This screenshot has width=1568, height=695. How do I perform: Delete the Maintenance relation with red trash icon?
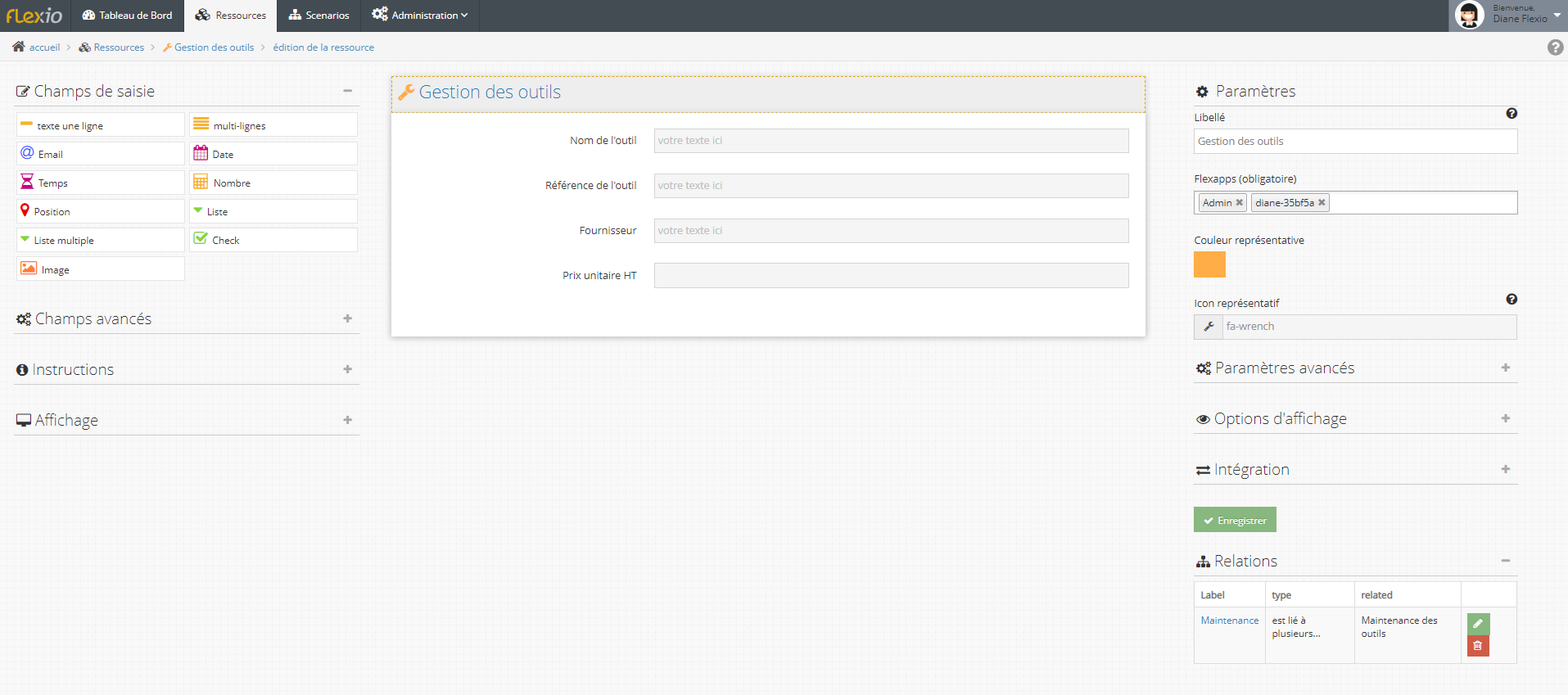(x=1478, y=646)
